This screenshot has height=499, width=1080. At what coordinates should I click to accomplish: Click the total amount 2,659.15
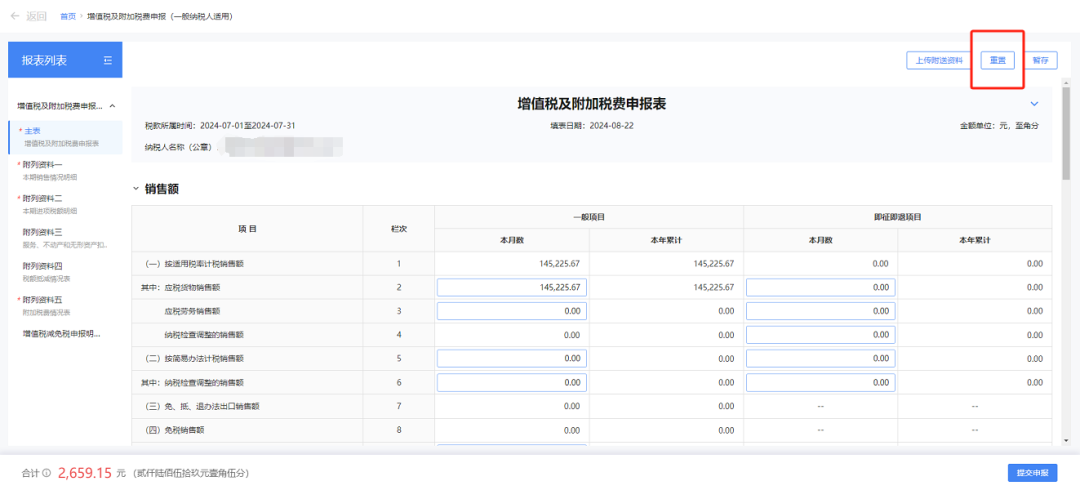[85, 473]
